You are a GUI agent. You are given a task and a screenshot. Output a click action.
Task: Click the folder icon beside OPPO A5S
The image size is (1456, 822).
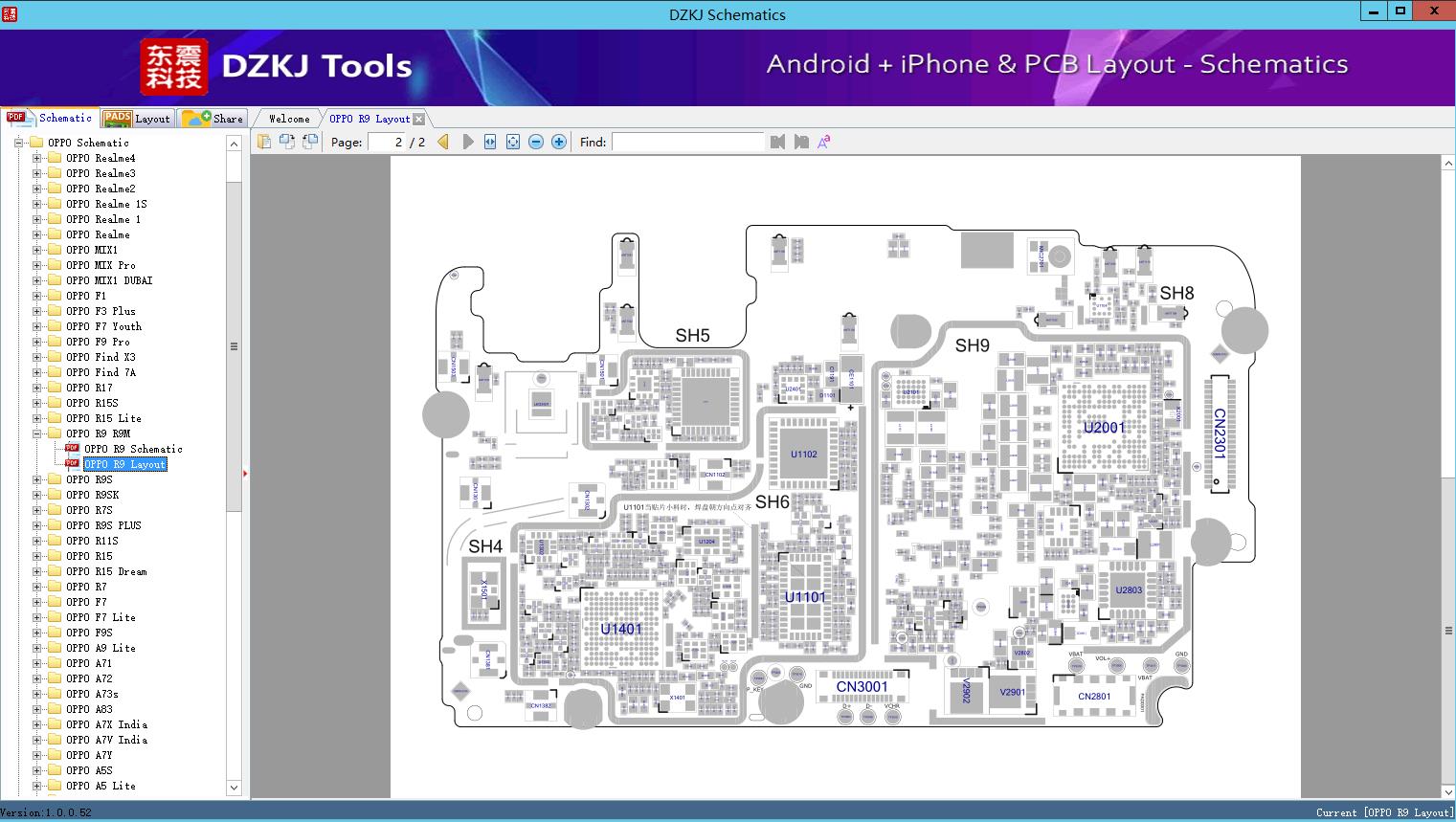55,770
